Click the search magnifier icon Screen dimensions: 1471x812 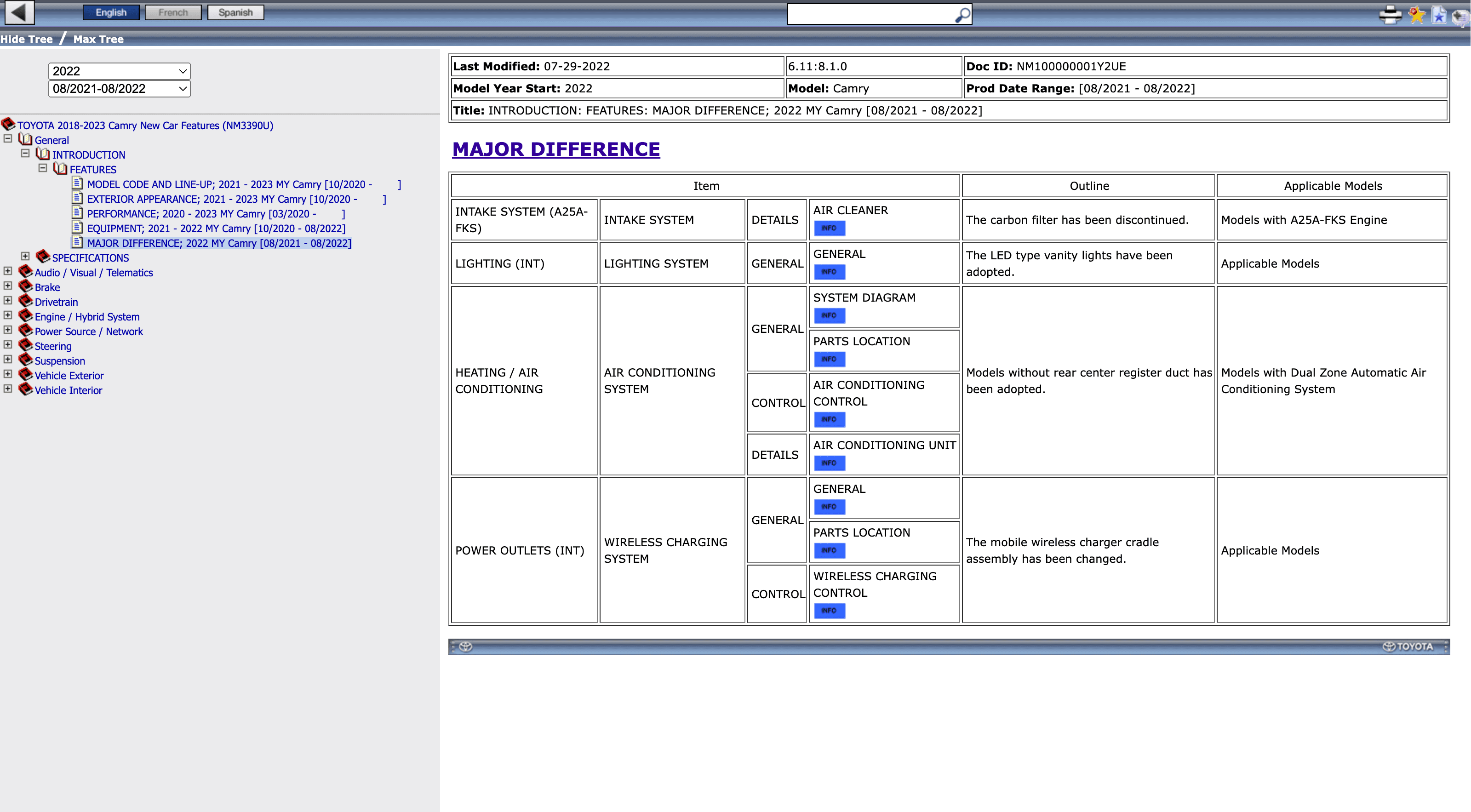[x=962, y=15]
